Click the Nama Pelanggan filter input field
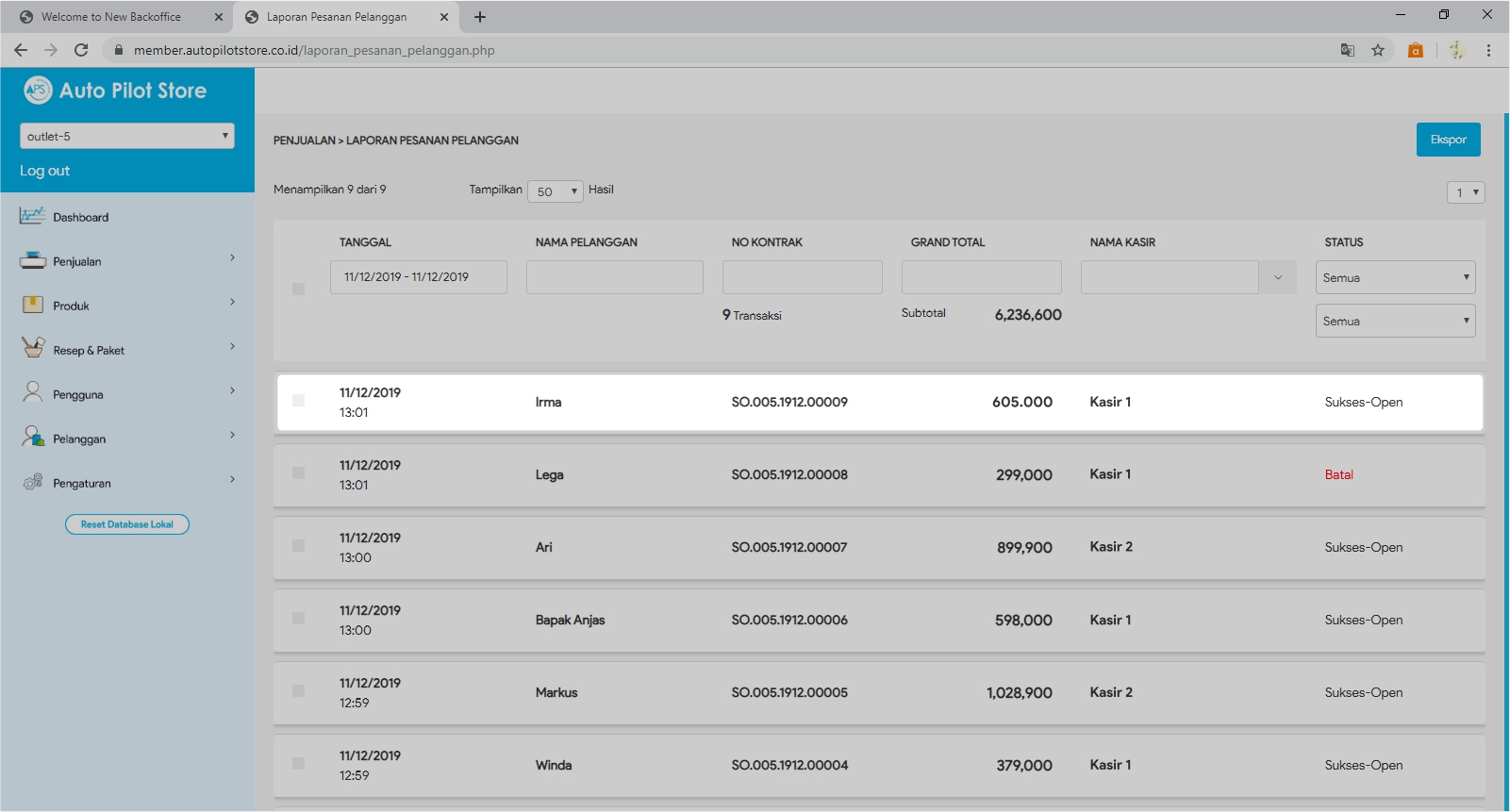This screenshot has height=812, width=1510. click(614, 277)
